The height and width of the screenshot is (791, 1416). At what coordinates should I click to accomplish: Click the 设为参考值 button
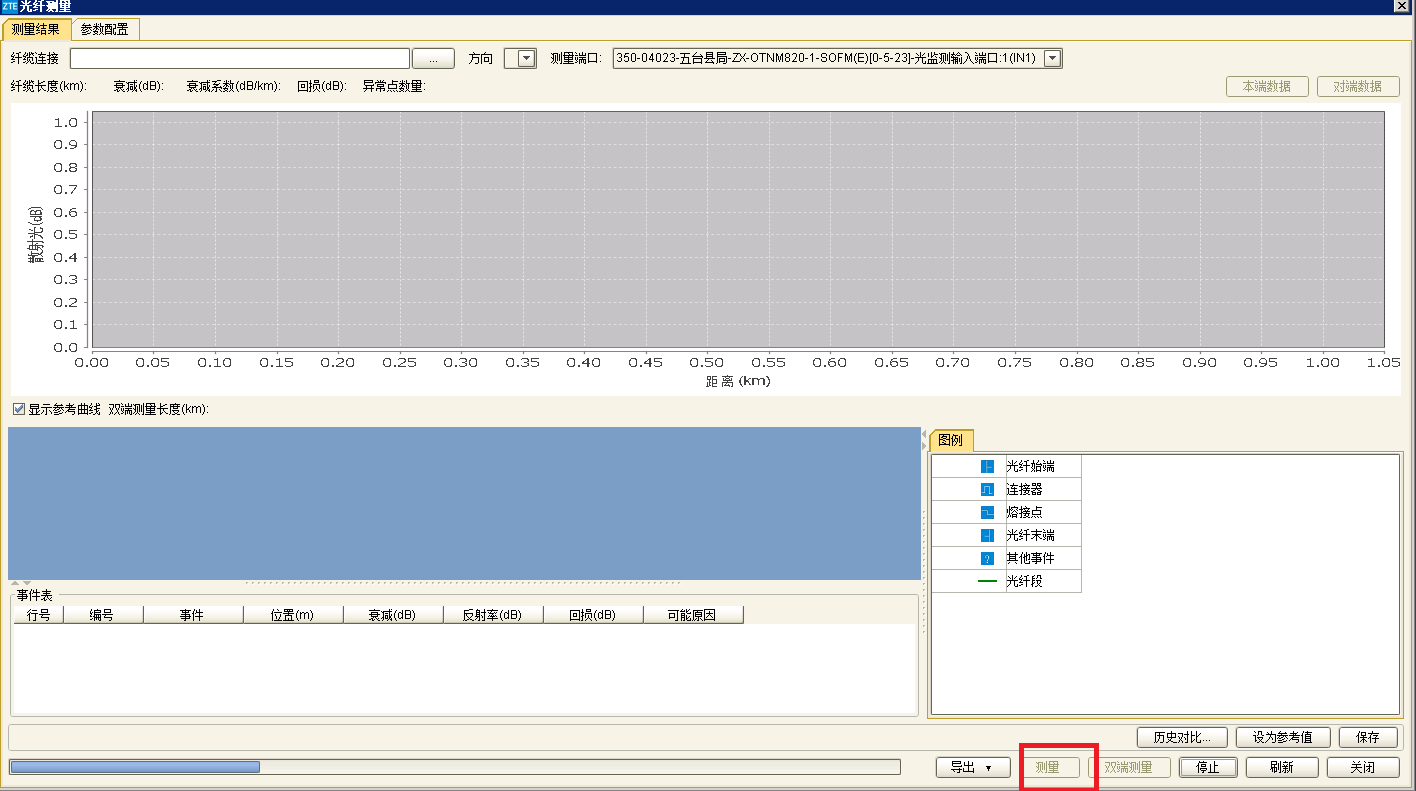click(x=1282, y=737)
